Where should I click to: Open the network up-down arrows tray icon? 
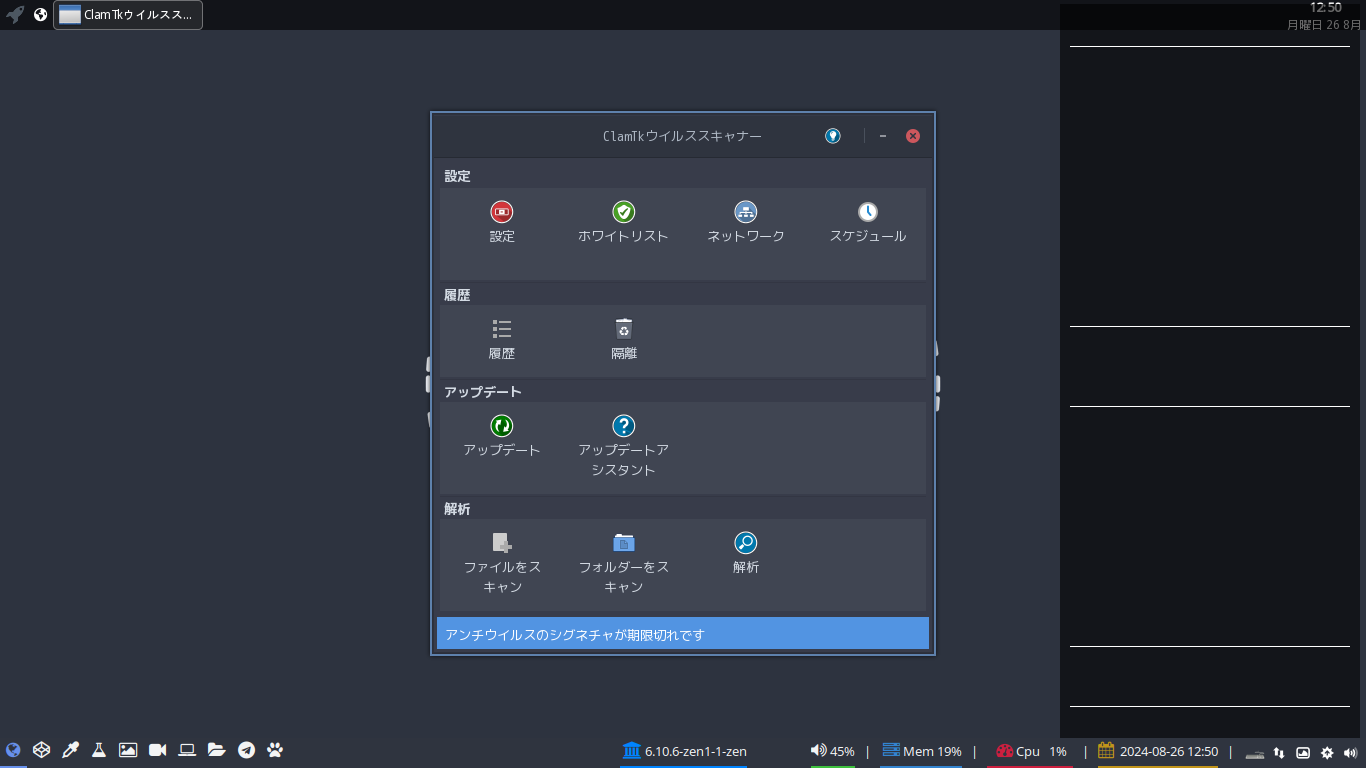coord(1279,753)
